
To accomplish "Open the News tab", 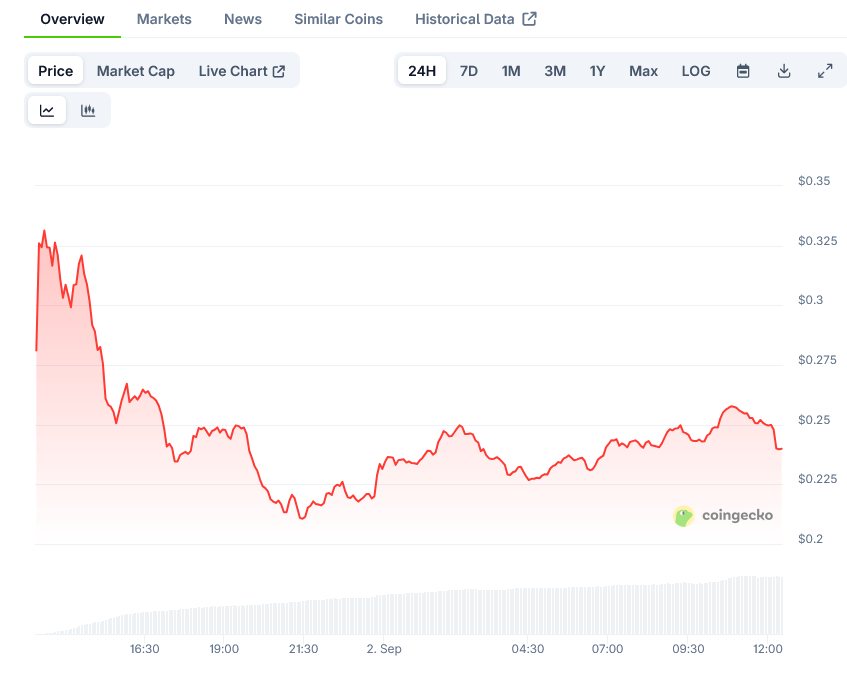I will pos(243,19).
